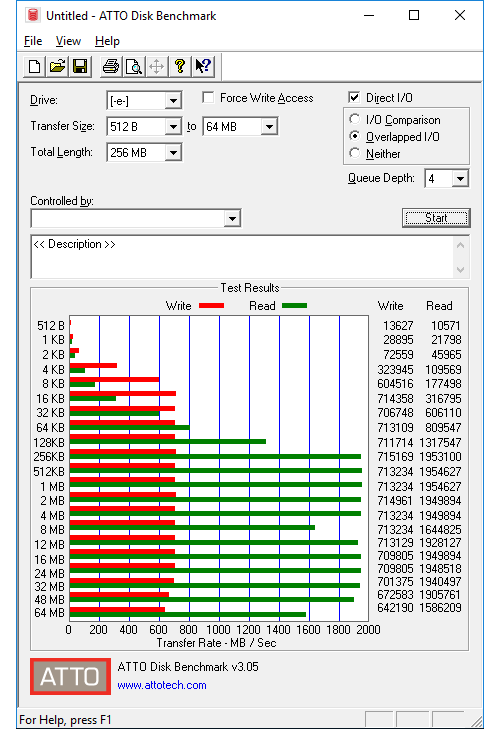Screen dimensions: 500x729
Task: Open the Drive dropdown
Action: [x=173, y=100]
